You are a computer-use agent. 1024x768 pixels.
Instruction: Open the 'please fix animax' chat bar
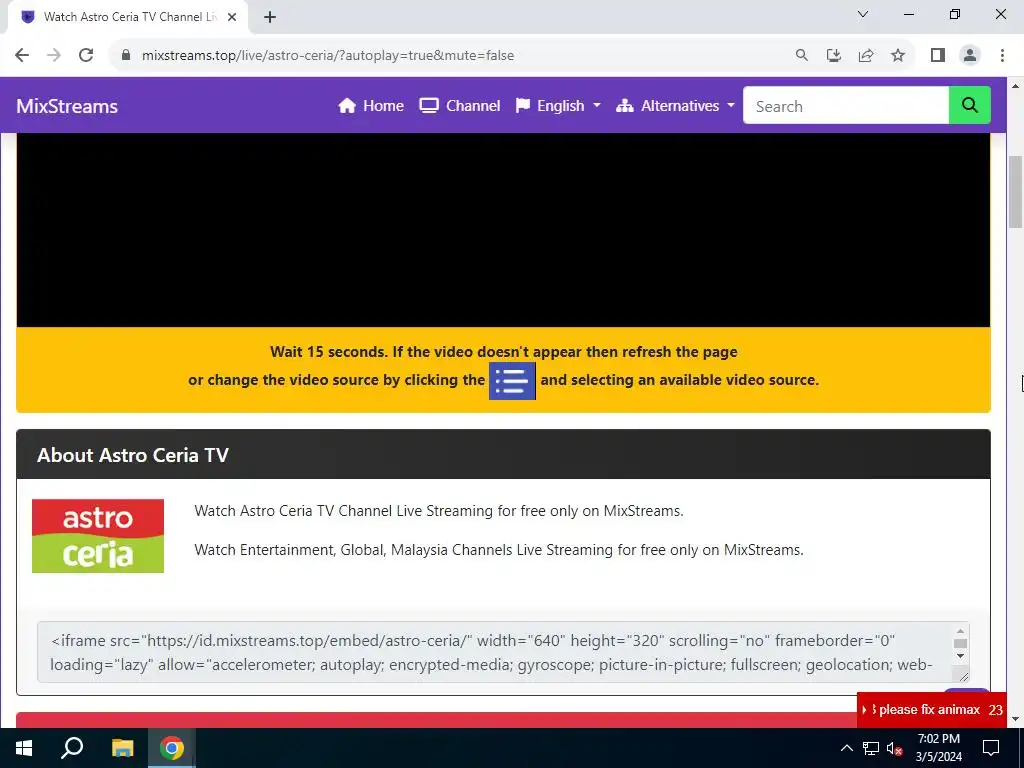tap(931, 710)
